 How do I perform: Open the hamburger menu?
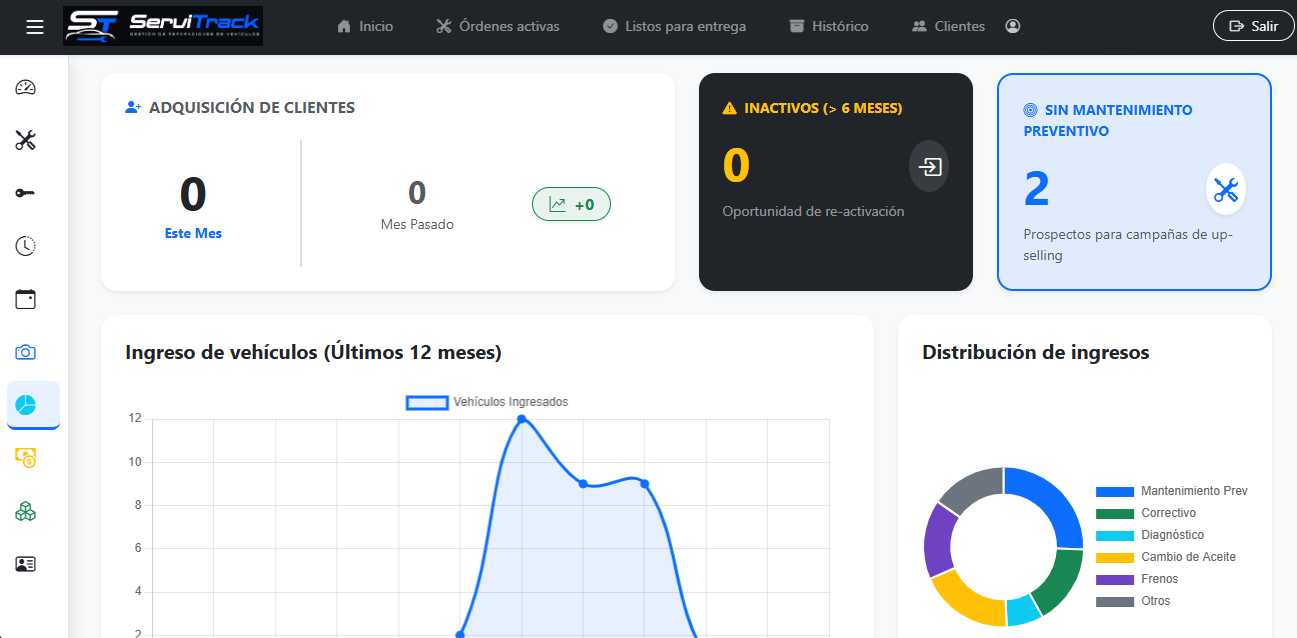[35, 27]
